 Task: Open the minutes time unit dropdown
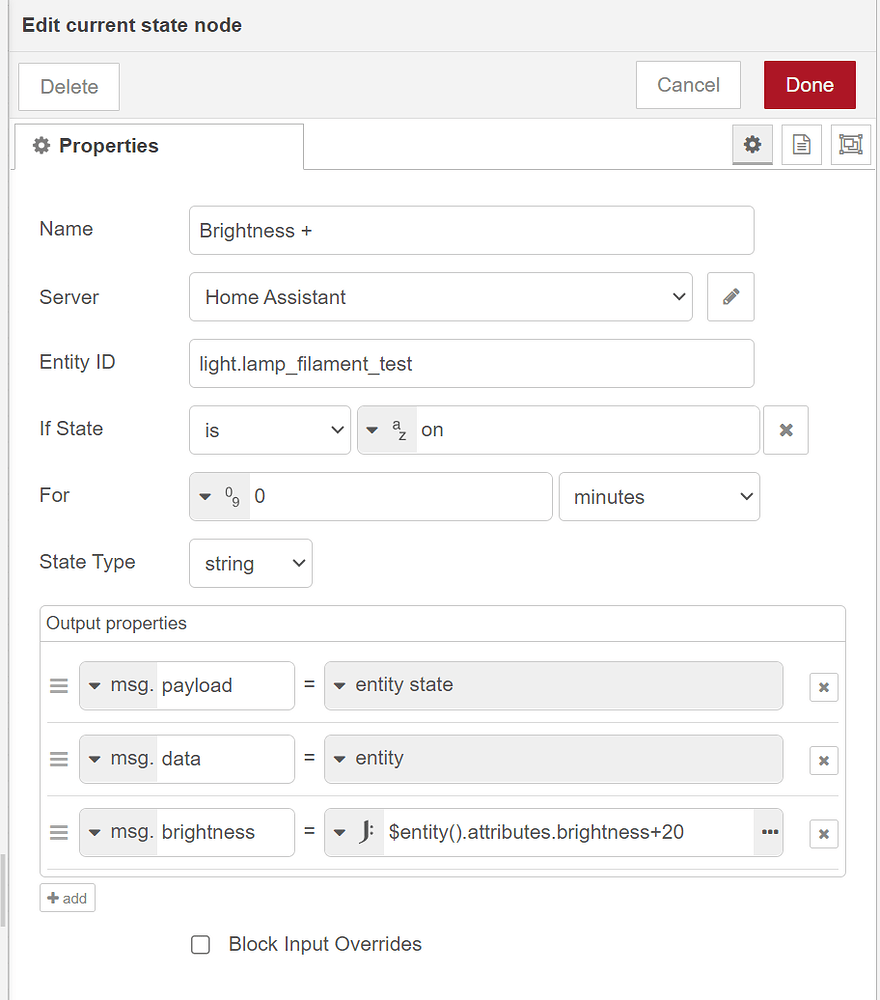point(659,496)
